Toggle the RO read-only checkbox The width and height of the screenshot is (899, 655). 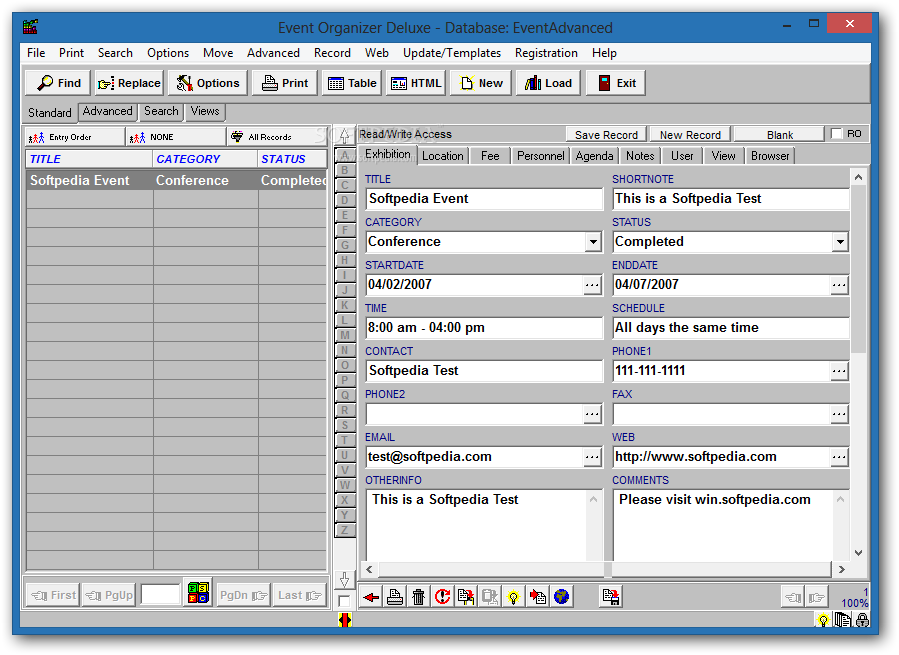coord(837,134)
